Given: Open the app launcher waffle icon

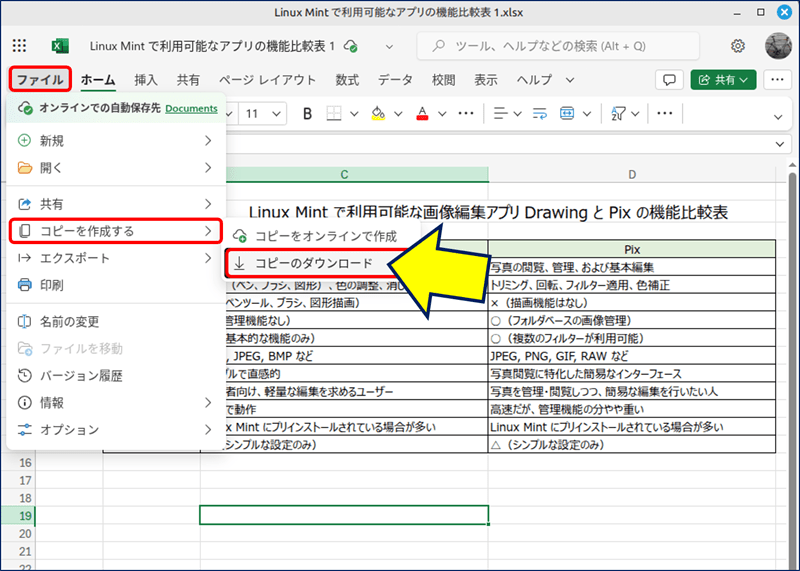Looking at the screenshot, I should pyautogui.click(x=19, y=46).
